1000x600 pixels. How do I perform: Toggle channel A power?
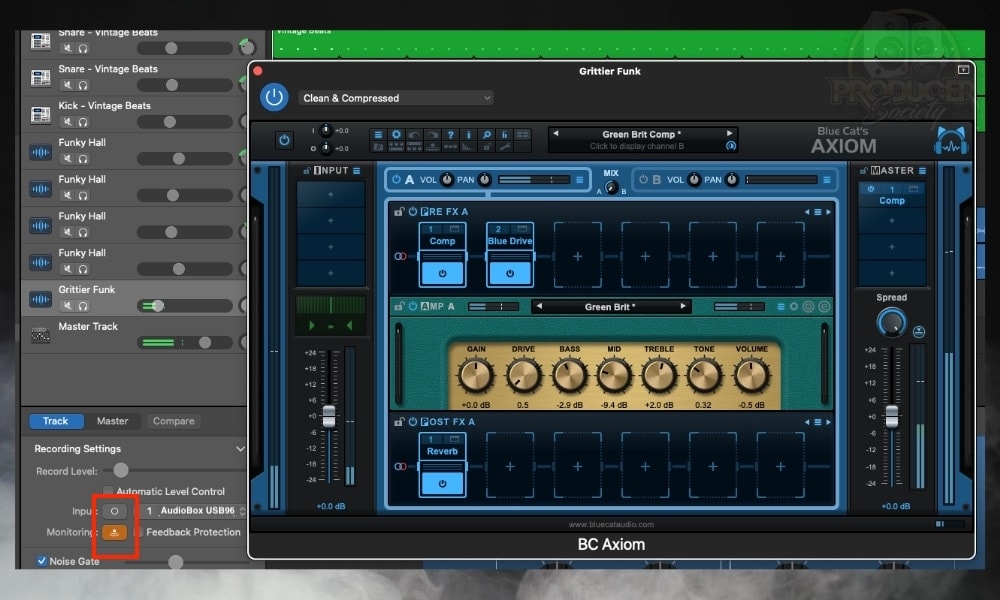click(x=396, y=180)
